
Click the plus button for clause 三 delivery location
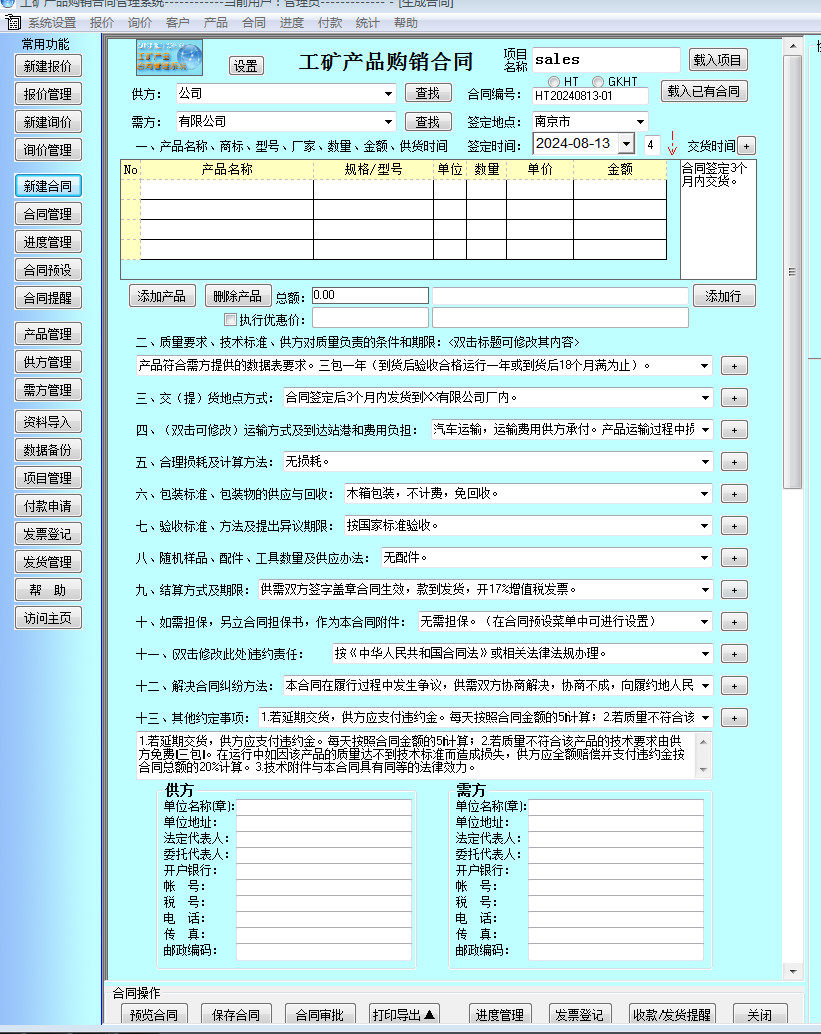[x=734, y=398]
